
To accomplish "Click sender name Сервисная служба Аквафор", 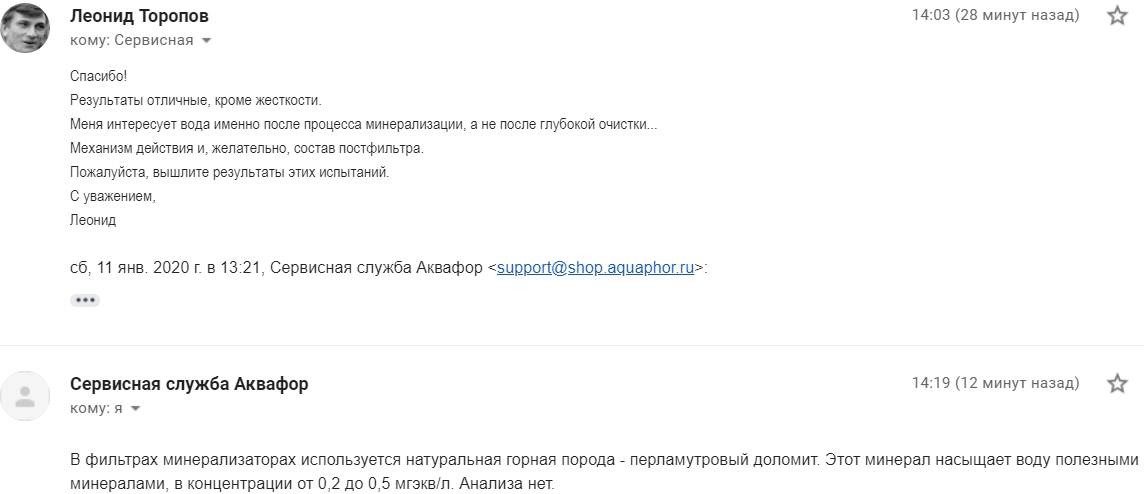I will tap(189, 384).
